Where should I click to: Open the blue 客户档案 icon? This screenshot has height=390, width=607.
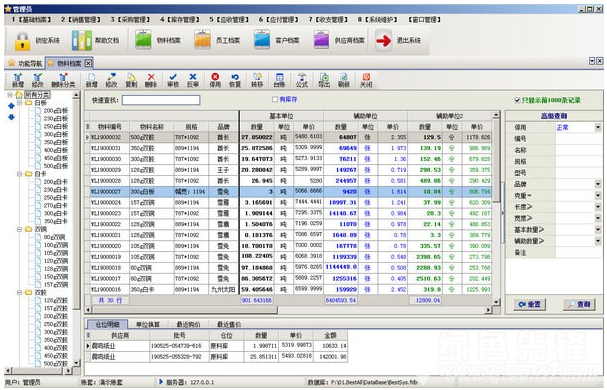pos(262,40)
